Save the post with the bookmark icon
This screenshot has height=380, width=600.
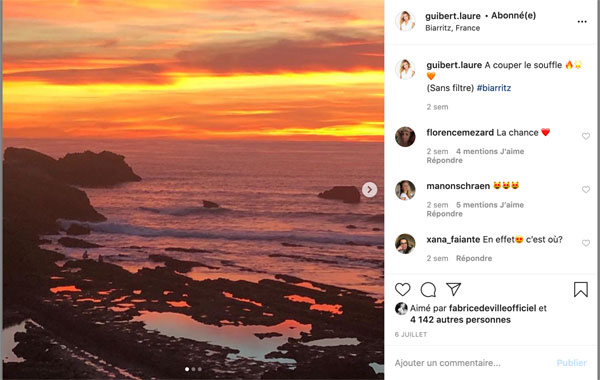coord(580,290)
